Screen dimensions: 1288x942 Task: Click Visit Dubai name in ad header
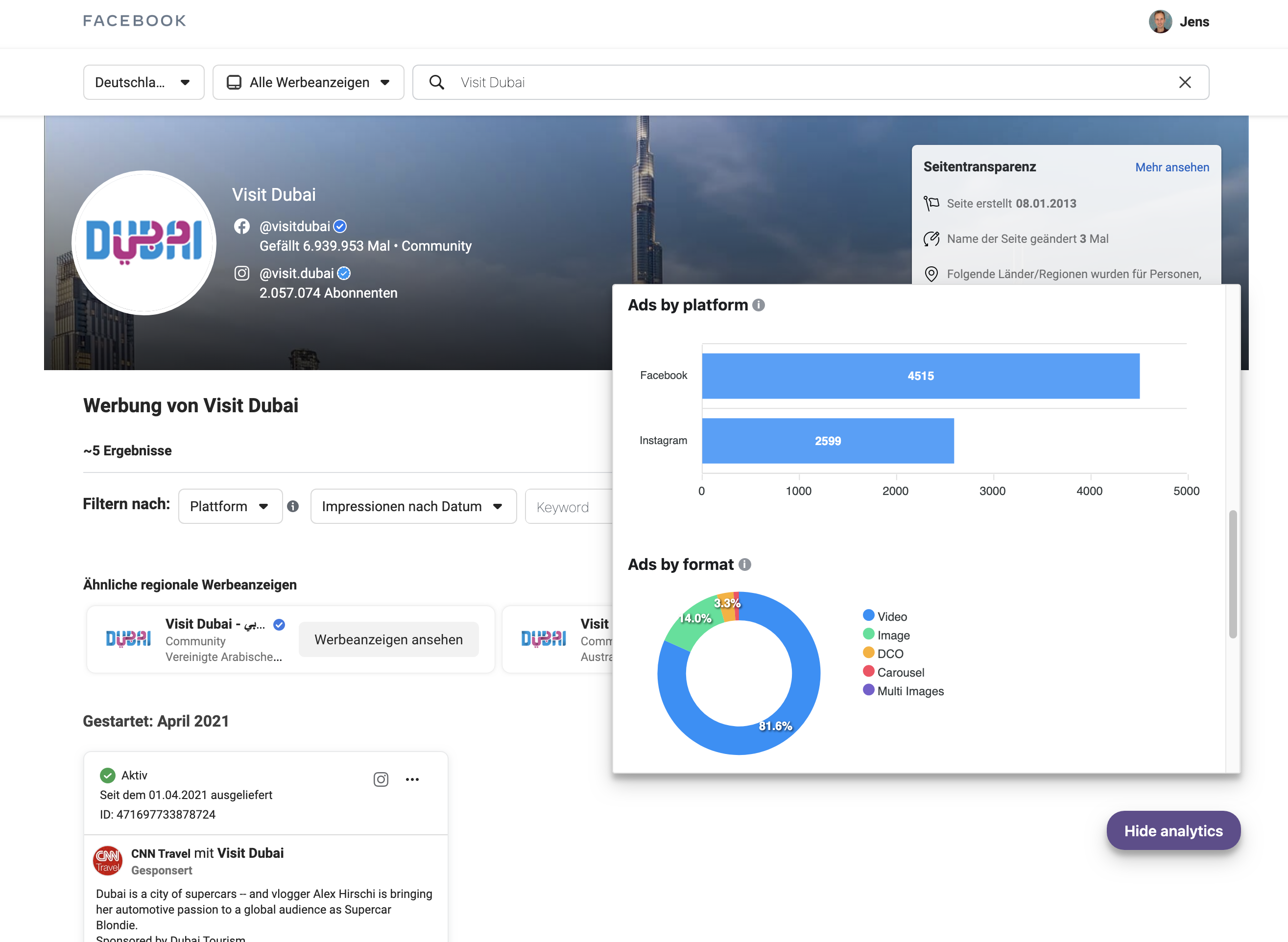coord(250,853)
